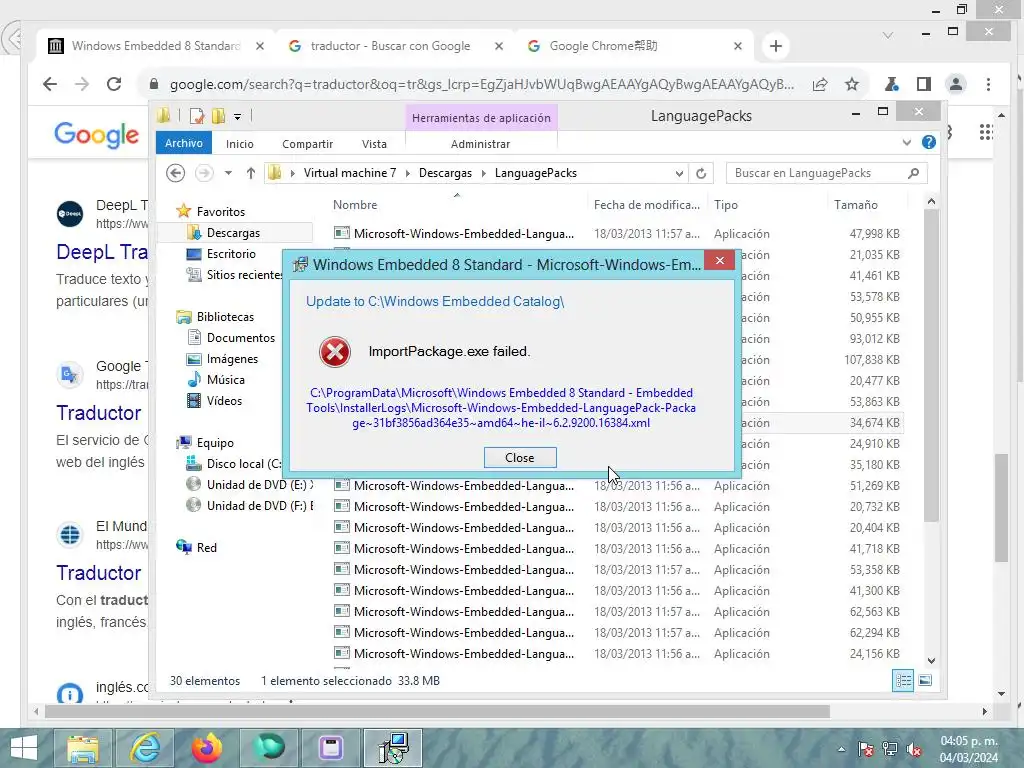Viewport: 1024px width, 768px height.
Task: Click the volume muted tray icon
Action: tap(914, 750)
